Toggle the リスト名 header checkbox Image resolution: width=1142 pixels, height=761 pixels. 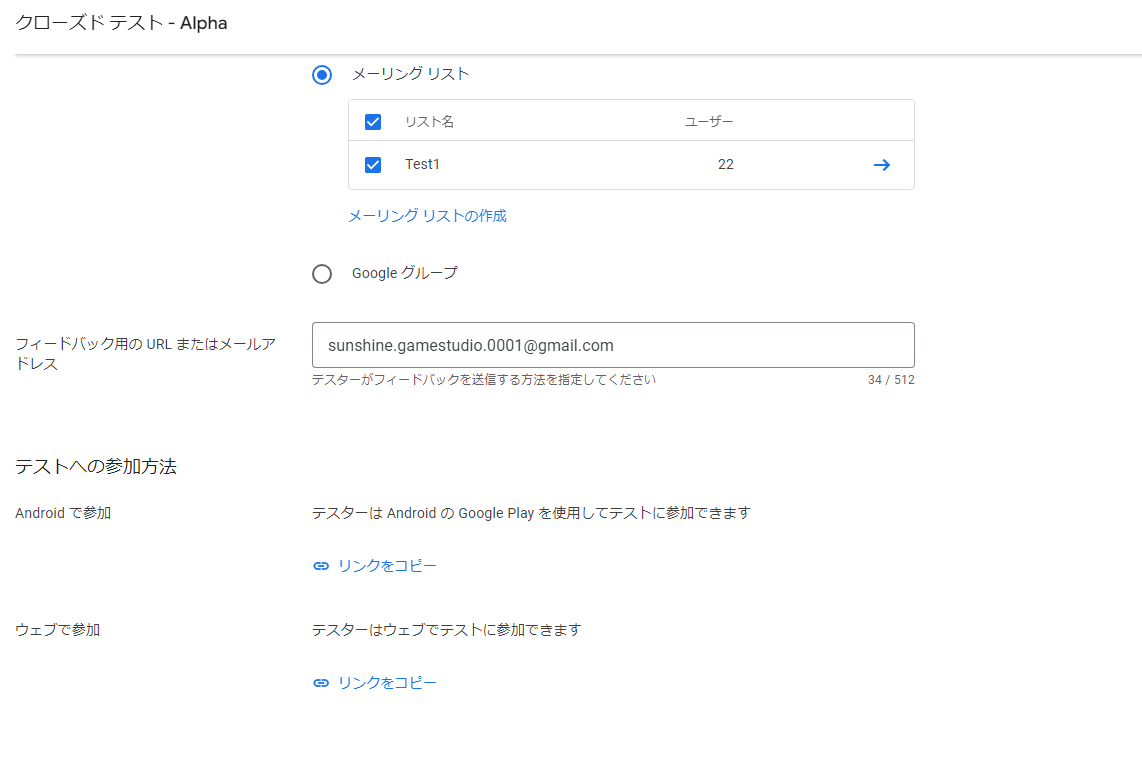372,121
